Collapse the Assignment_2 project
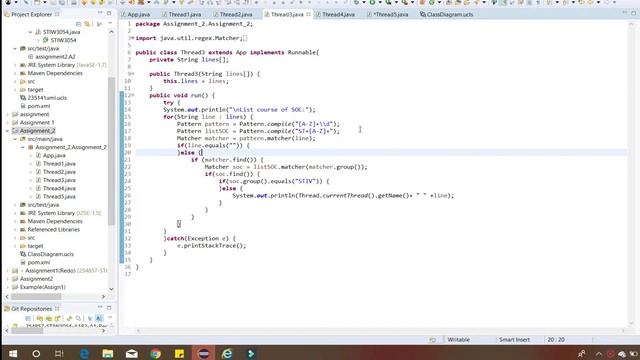This screenshot has height=360, width=640. tap(7, 131)
